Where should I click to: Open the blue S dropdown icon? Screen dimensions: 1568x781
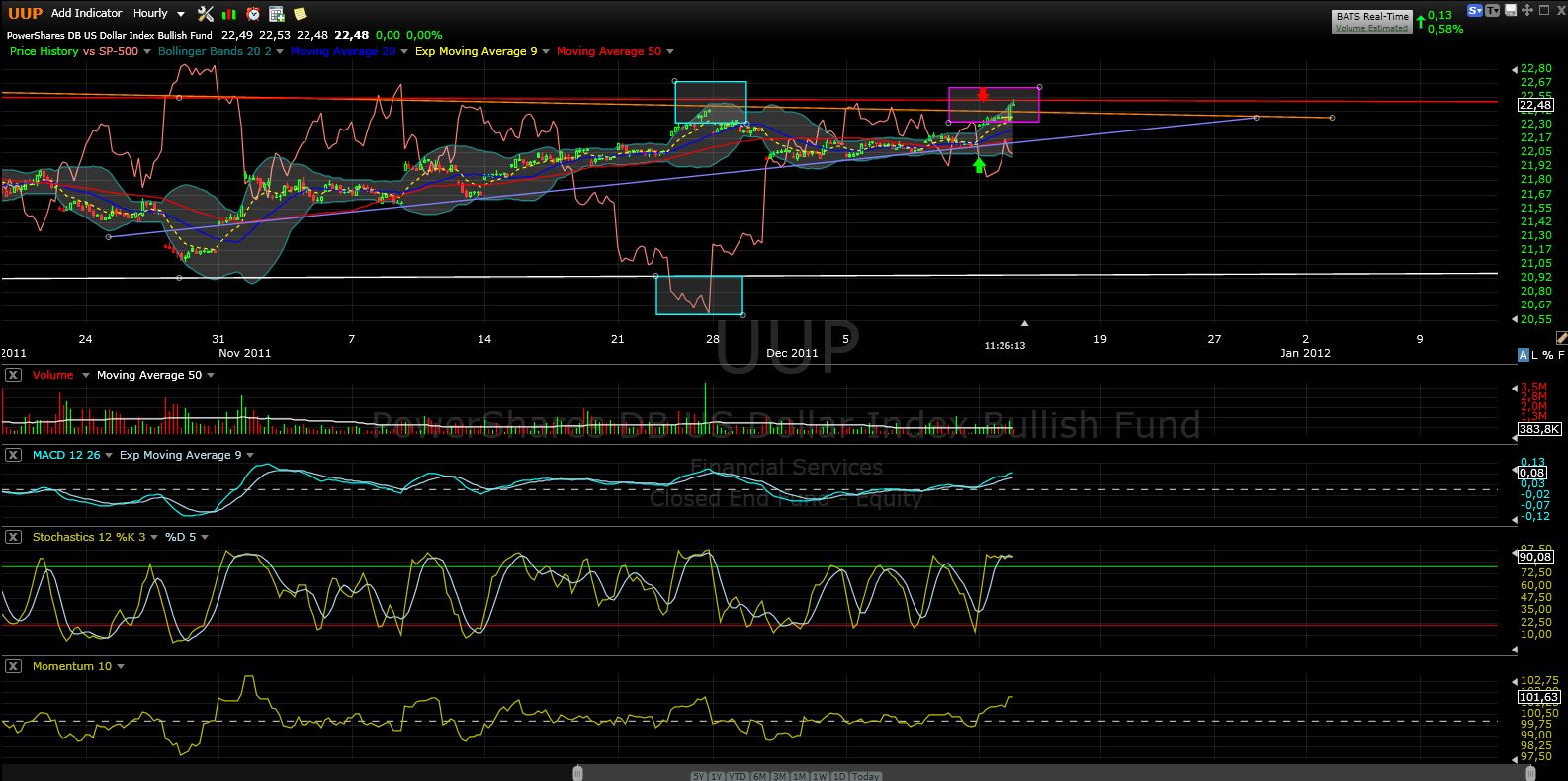point(1475,11)
